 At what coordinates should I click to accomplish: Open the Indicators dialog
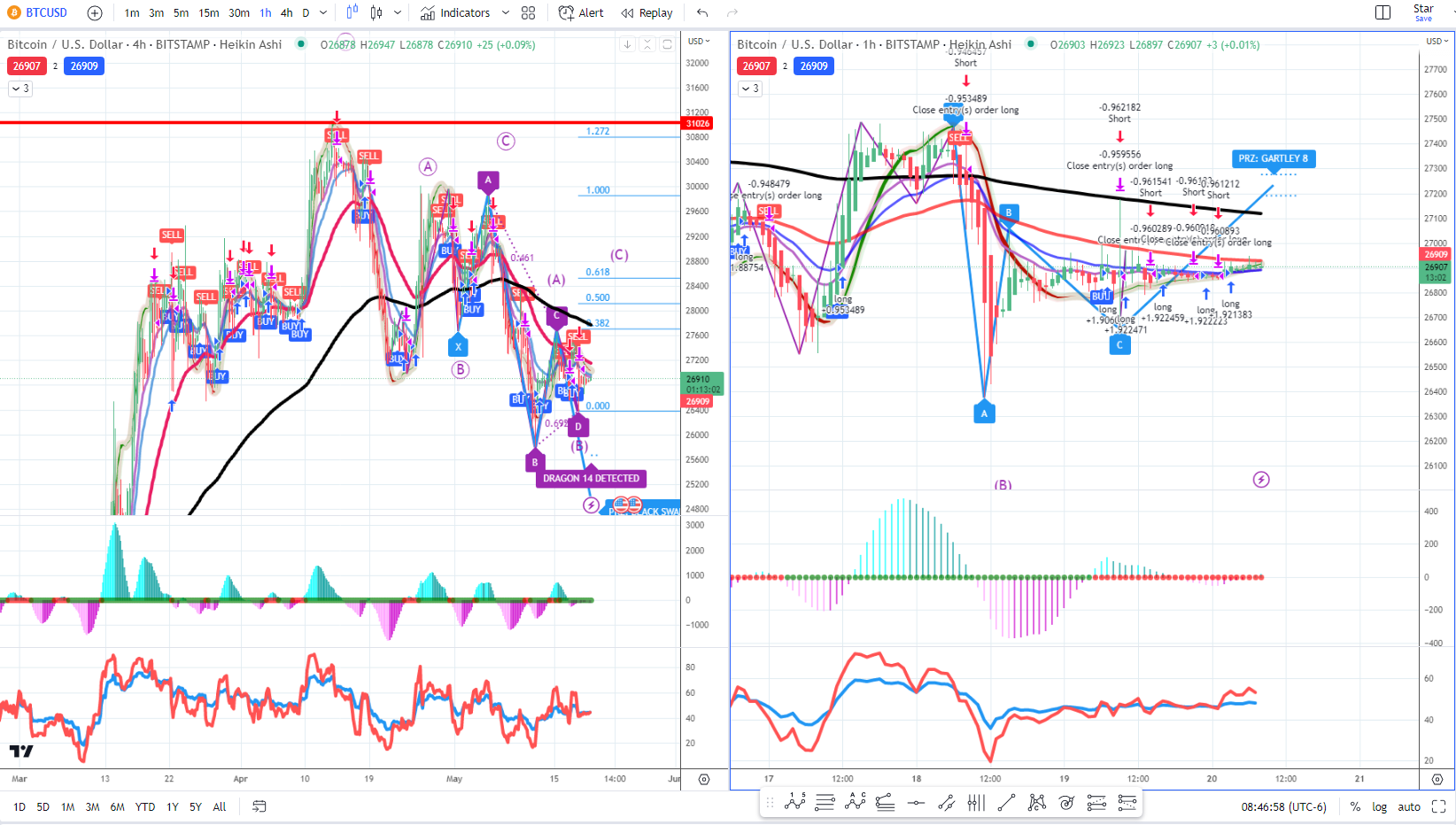tap(455, 12)
